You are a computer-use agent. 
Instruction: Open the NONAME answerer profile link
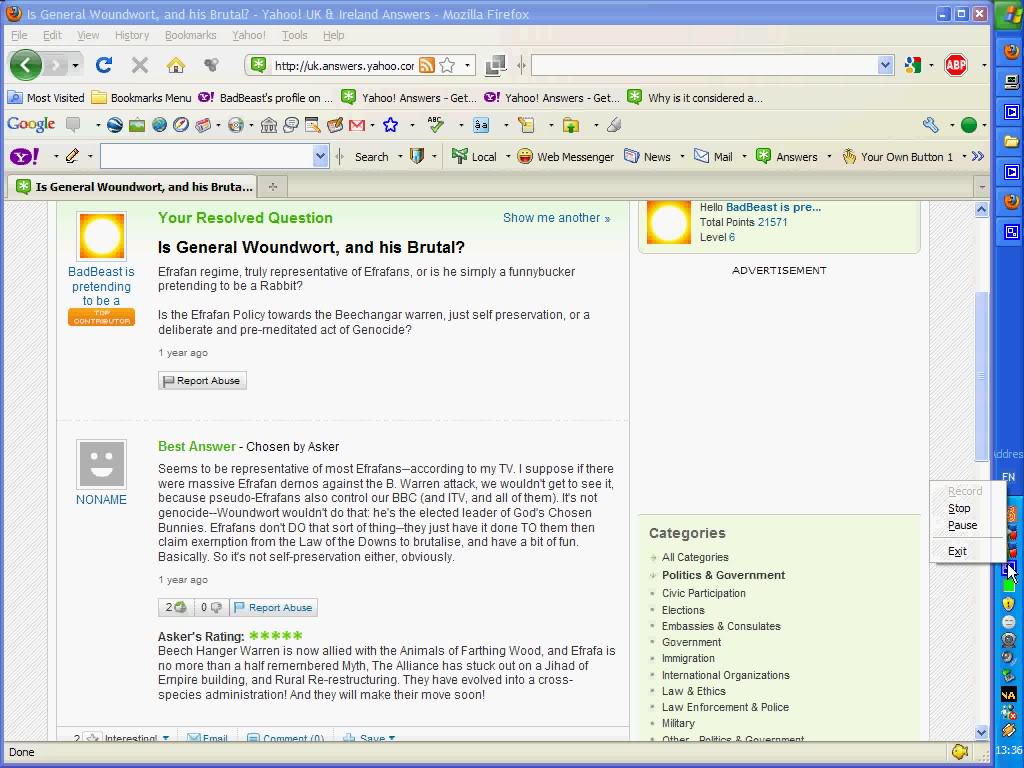[x=101, y=500]
